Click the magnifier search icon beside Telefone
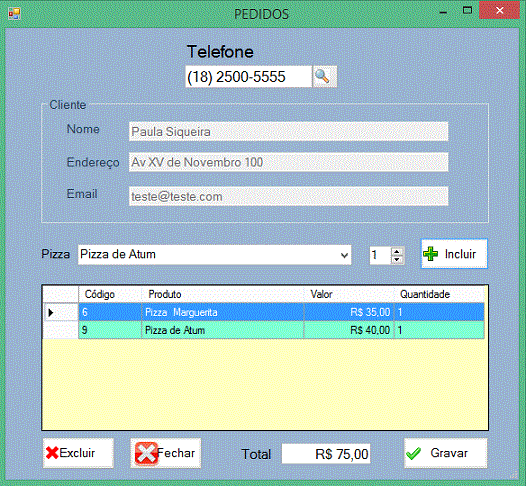This screenshot has height=486, width=526. coord(324,77)
